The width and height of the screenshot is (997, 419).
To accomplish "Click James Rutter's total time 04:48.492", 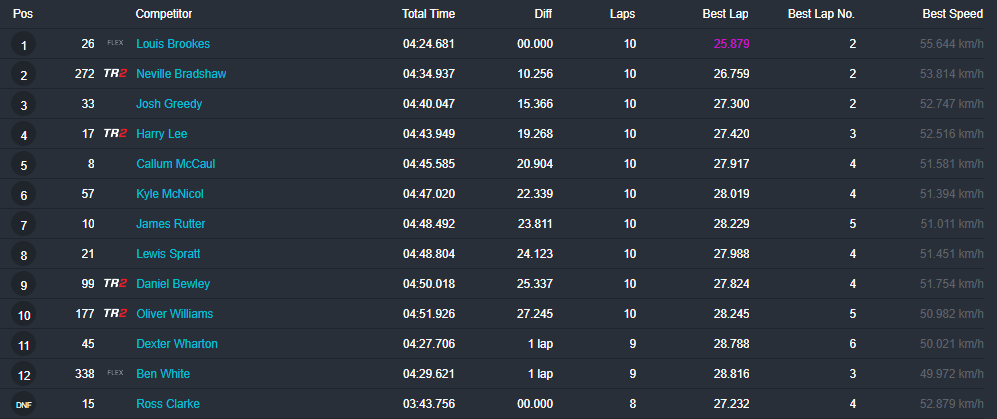I will (428, 224).
